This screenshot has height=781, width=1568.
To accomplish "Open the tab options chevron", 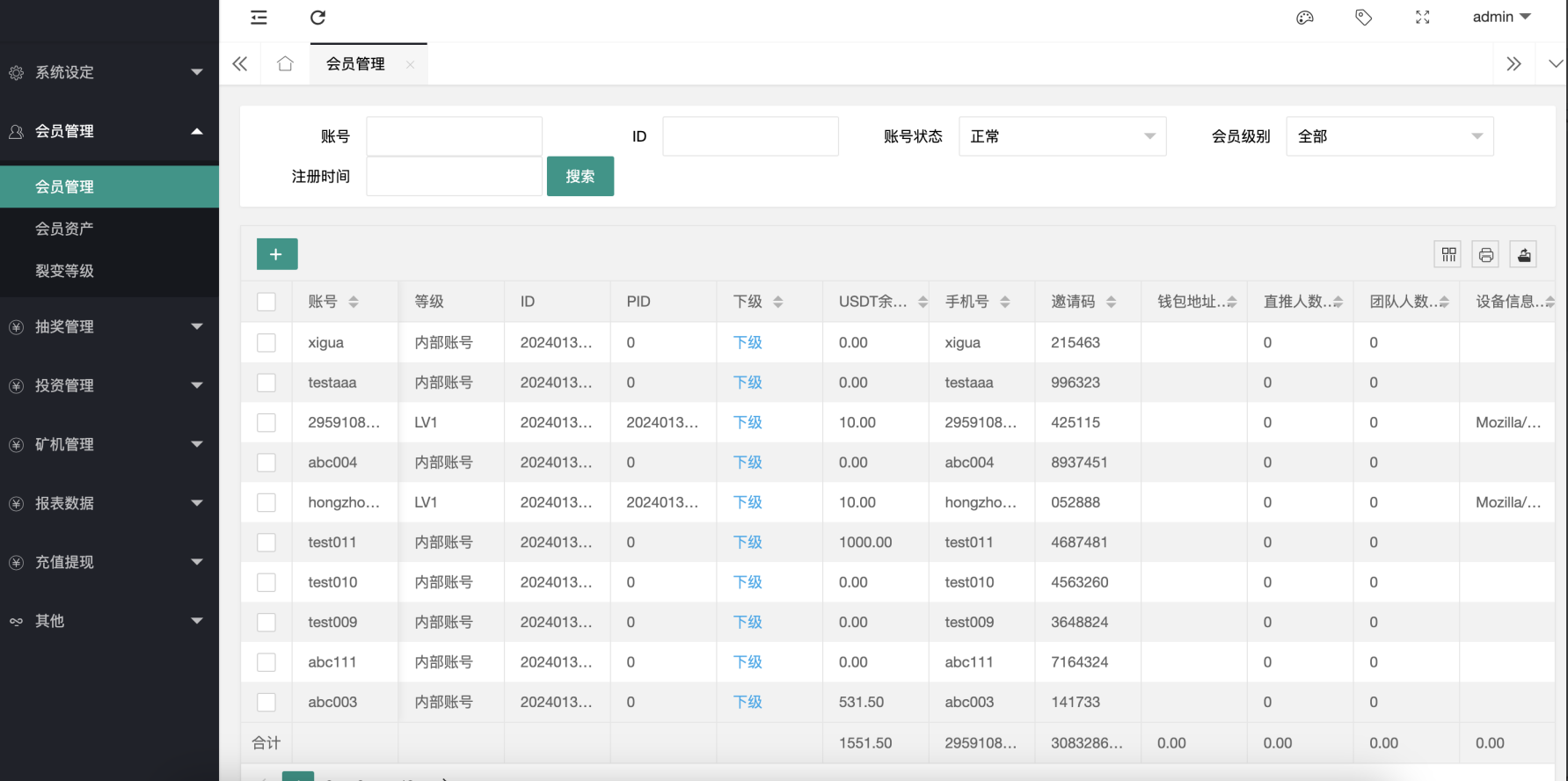I will [x=1555, y=63].
